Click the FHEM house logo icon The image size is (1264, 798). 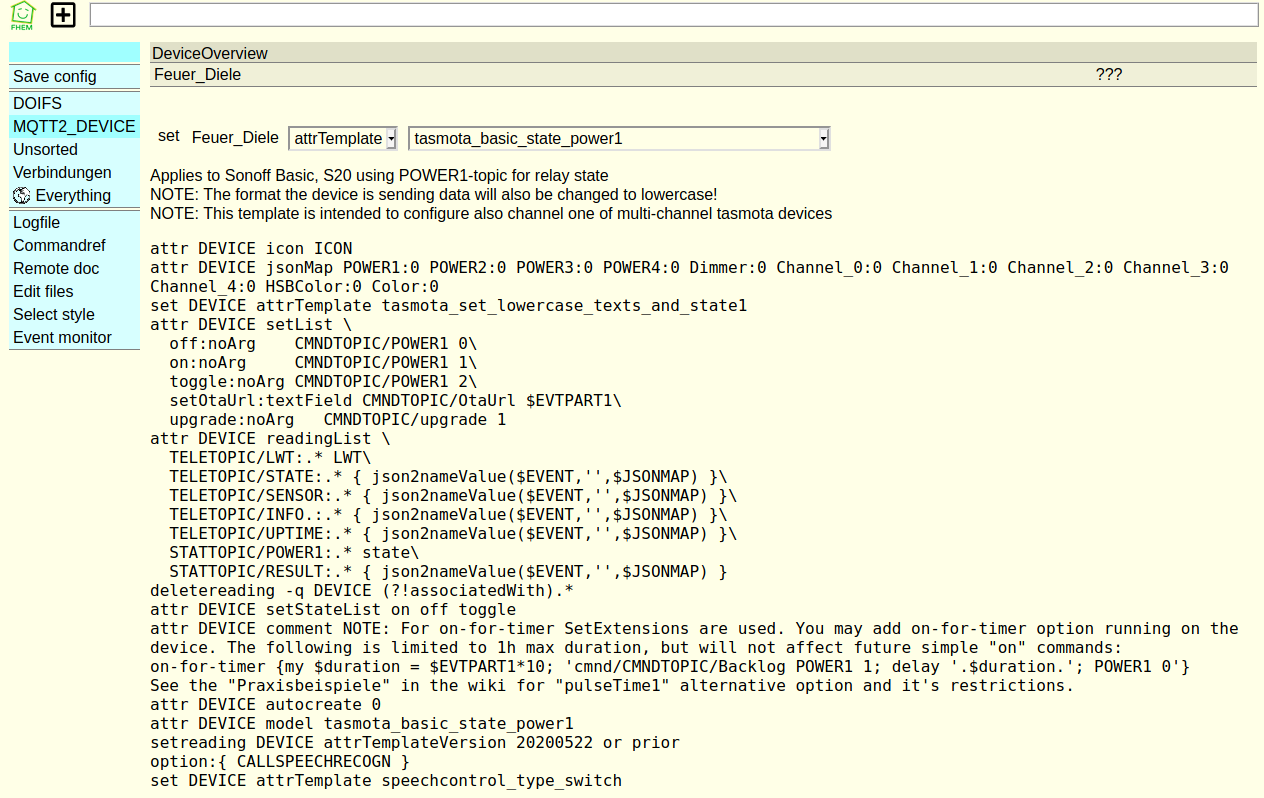[x=22, y=15]
